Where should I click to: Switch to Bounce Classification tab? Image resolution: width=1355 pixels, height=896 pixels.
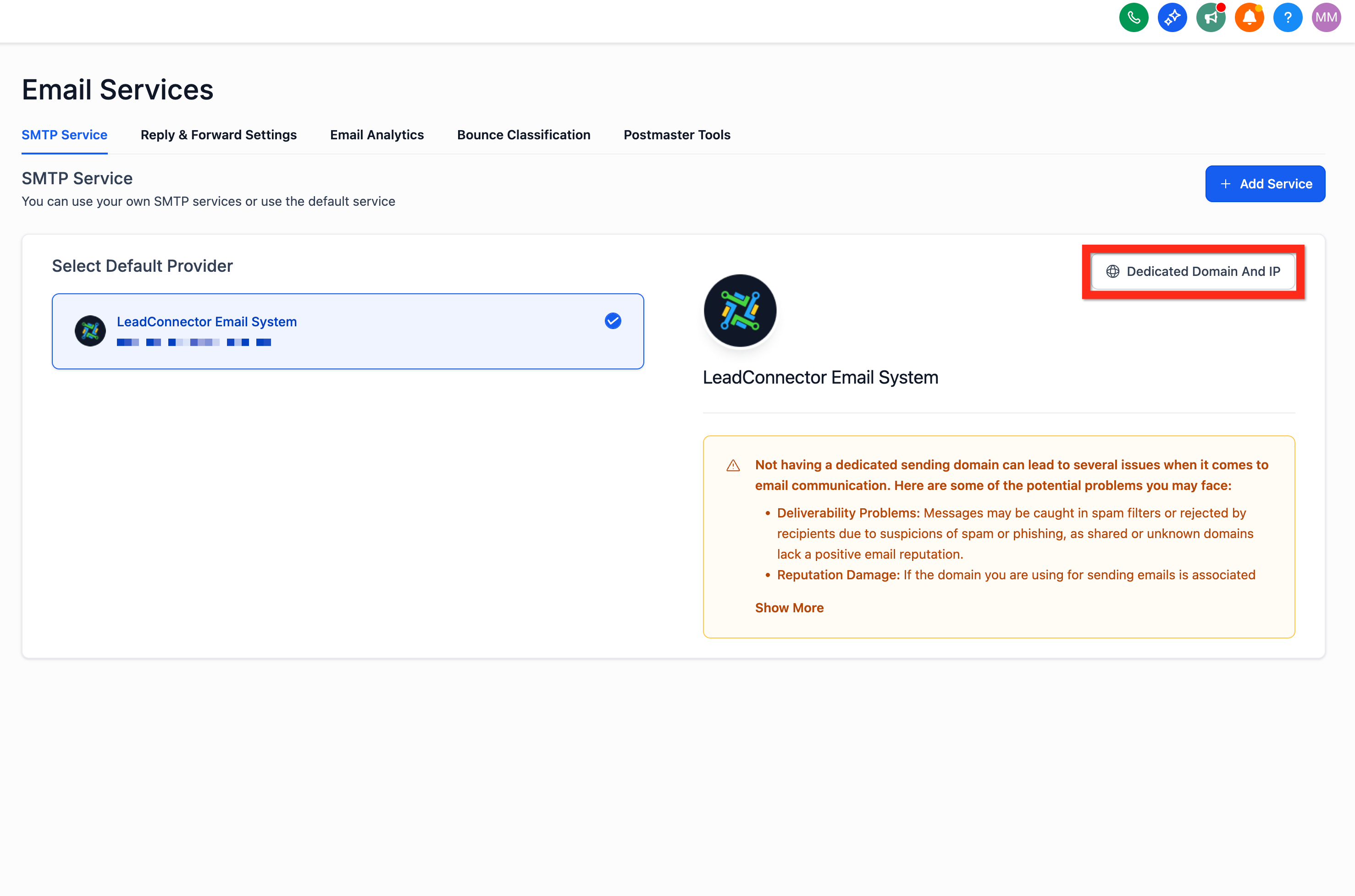(x=523, y=135)
